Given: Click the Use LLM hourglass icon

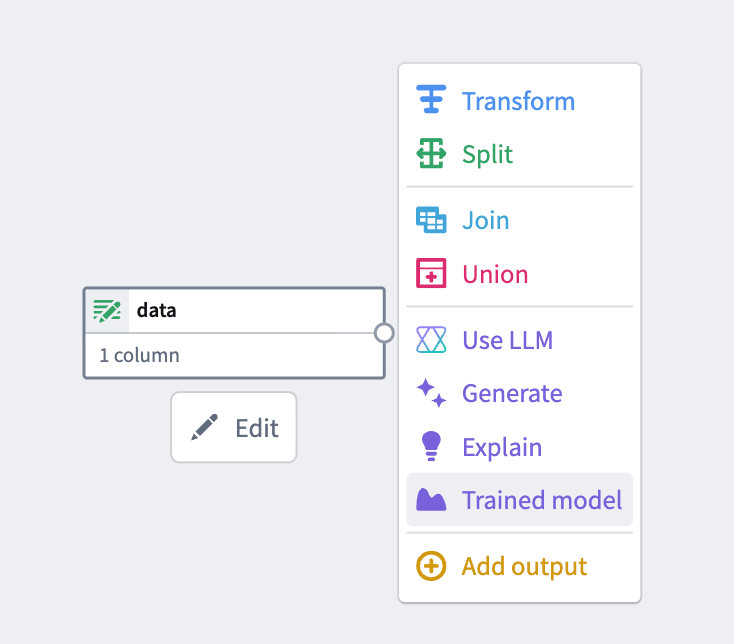Looking at the screenshot, I should [431, 340].
